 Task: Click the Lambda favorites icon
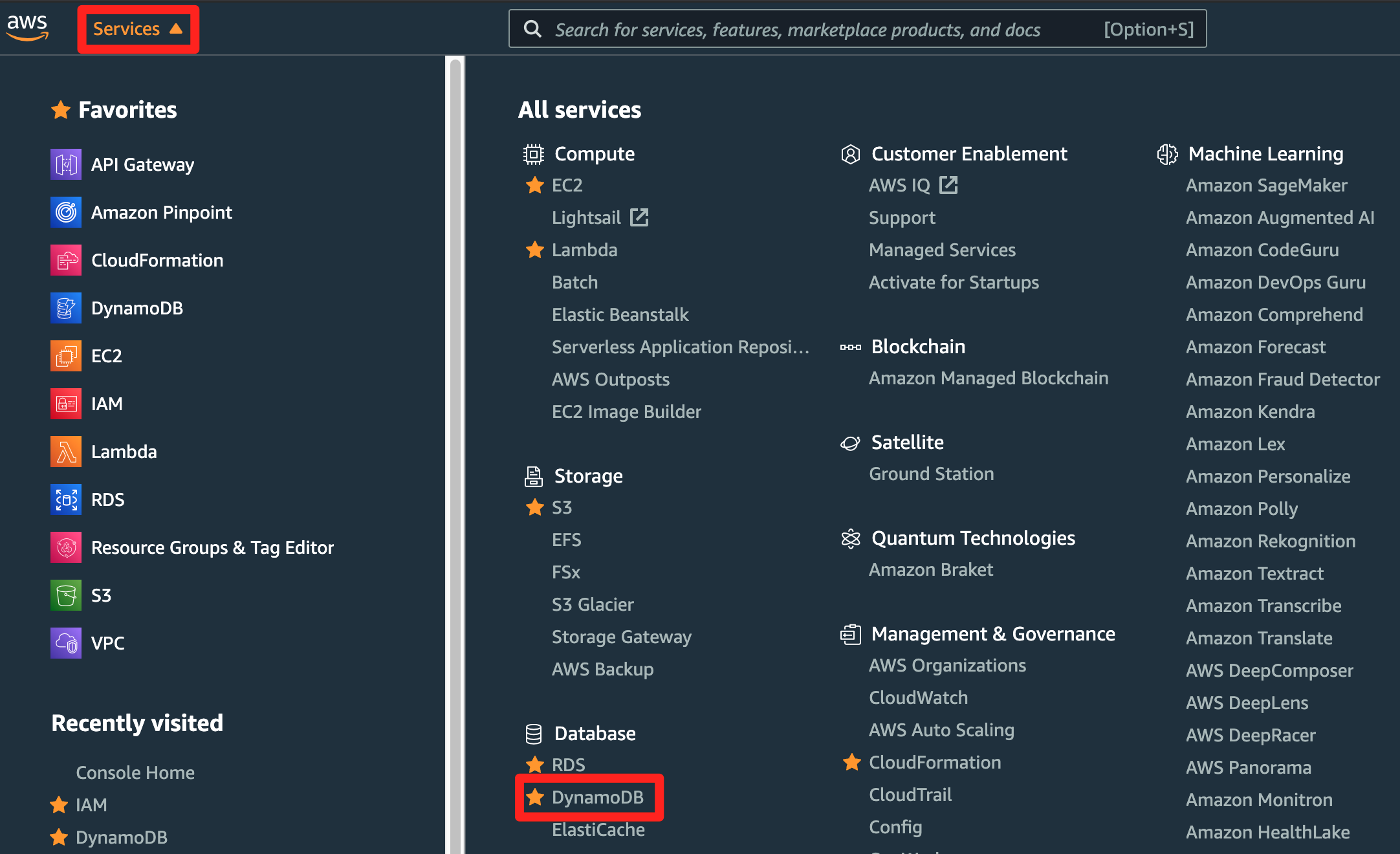(66, 452)
